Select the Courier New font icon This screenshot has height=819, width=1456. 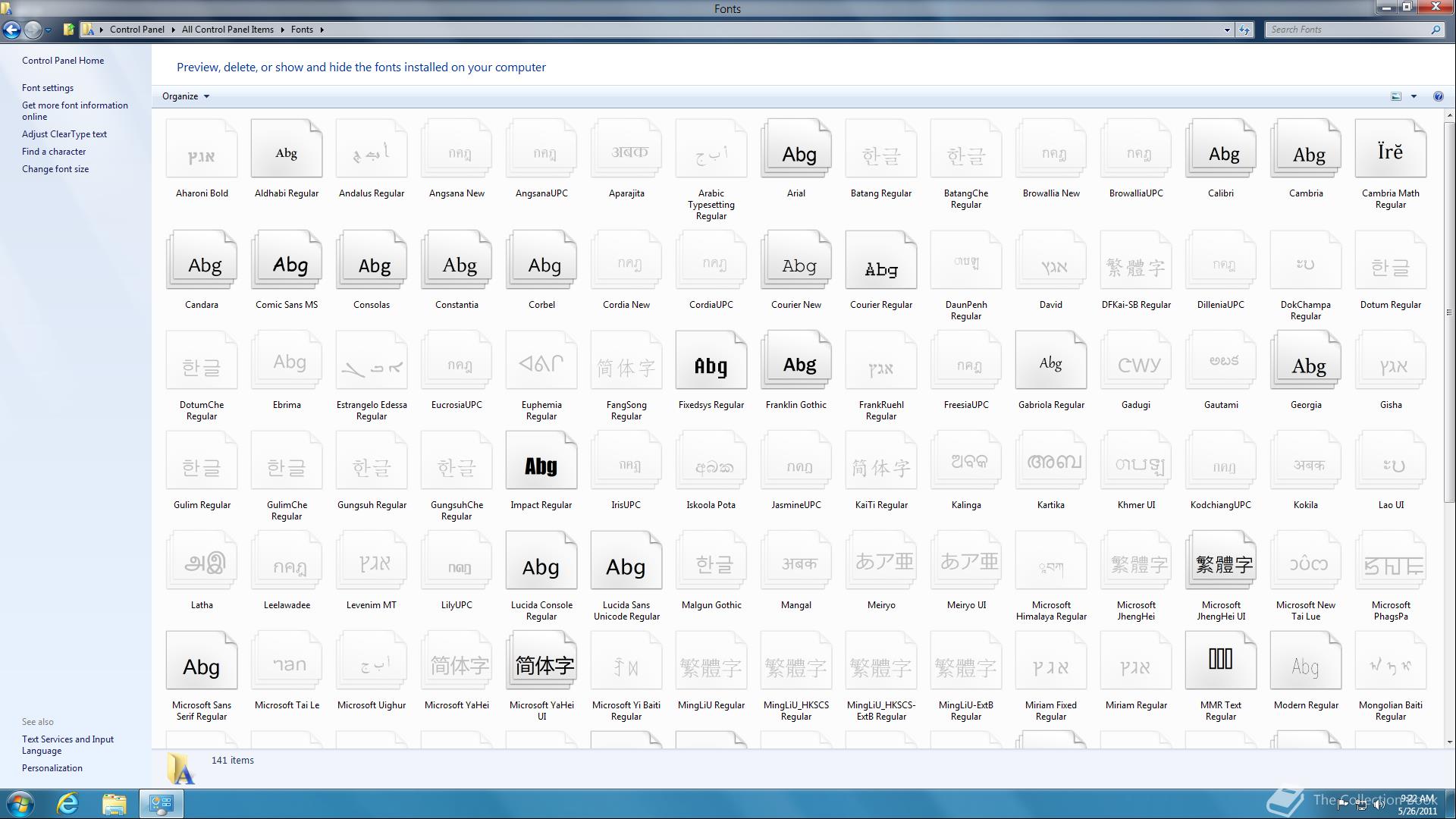796,261
